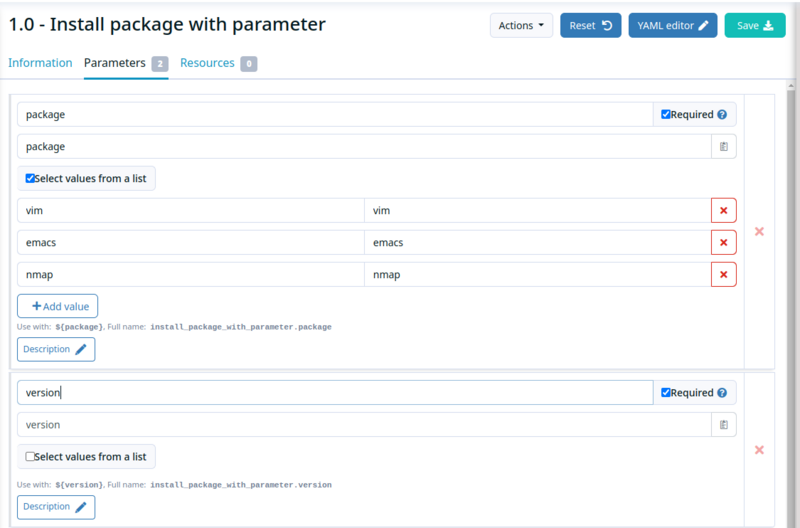The image size is (800, 528).
Task: Save the technique
Action: [755, 26]
